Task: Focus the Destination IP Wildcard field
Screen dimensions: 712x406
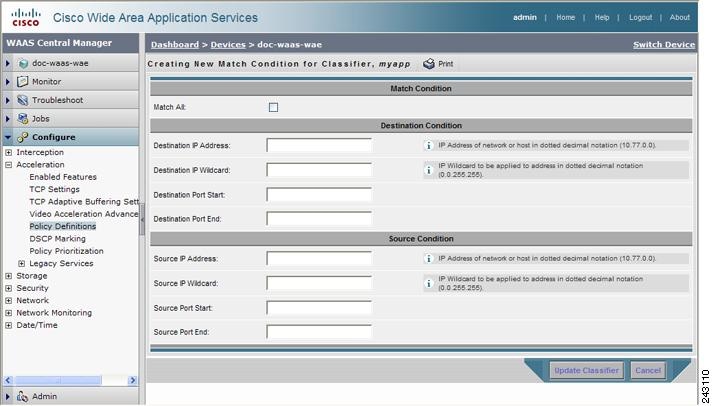Action: tap(319, 170)
